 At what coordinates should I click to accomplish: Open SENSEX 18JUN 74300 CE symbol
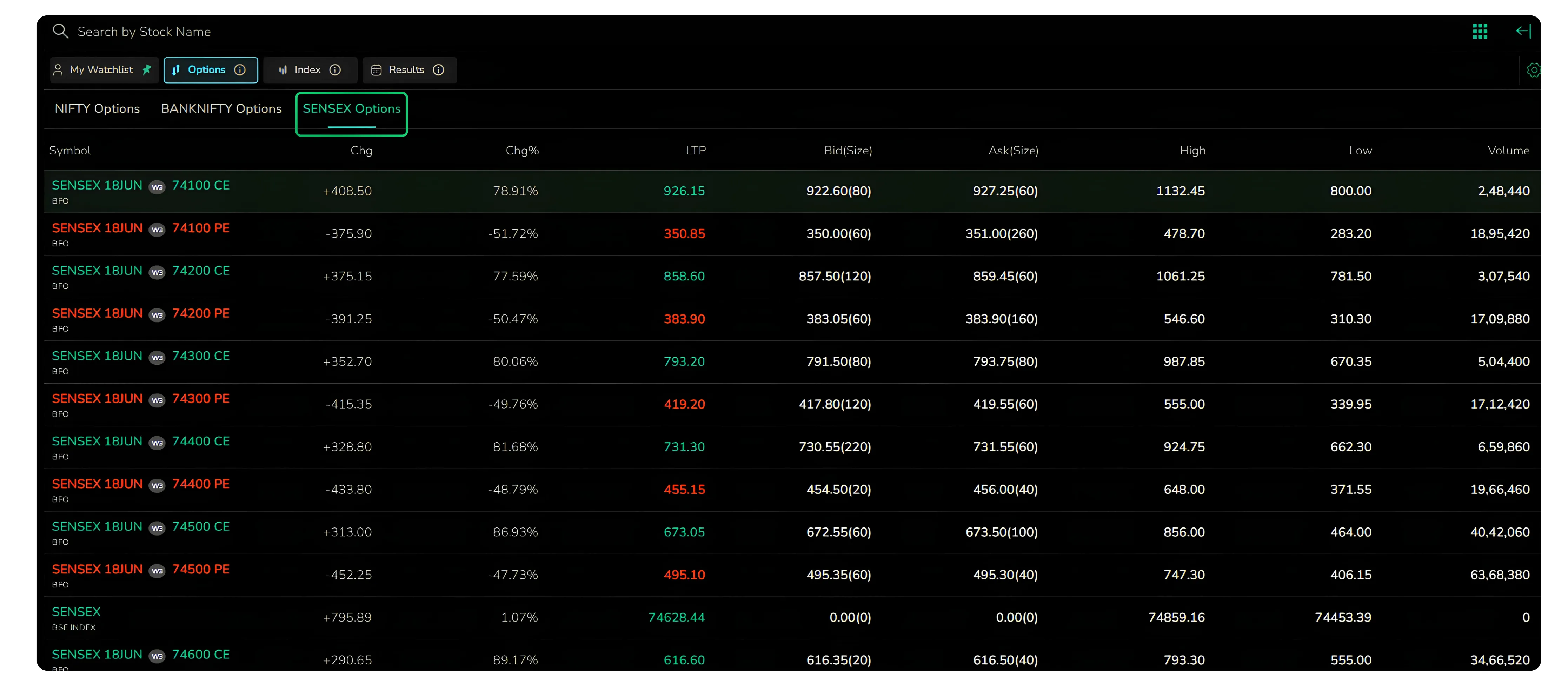click(x=141, y=356)
